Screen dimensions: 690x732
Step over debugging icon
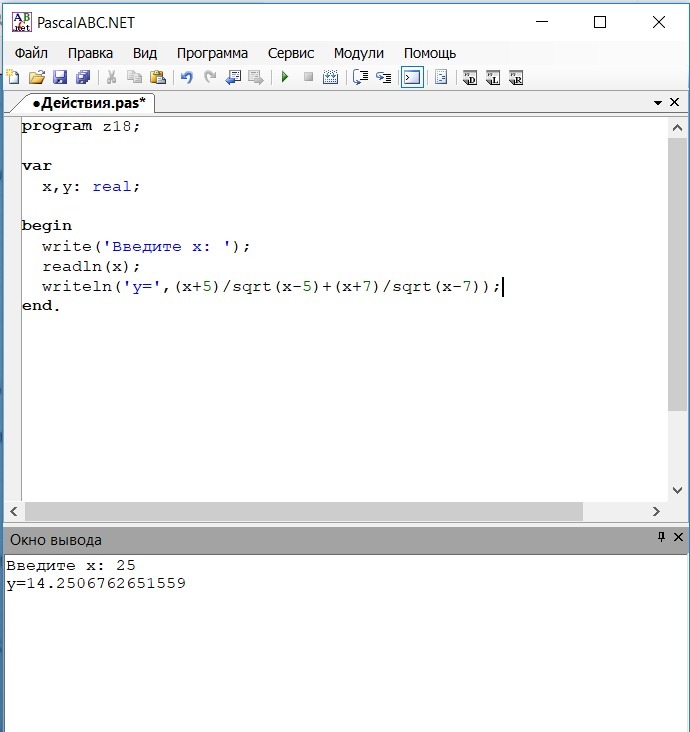coord(360,77)
